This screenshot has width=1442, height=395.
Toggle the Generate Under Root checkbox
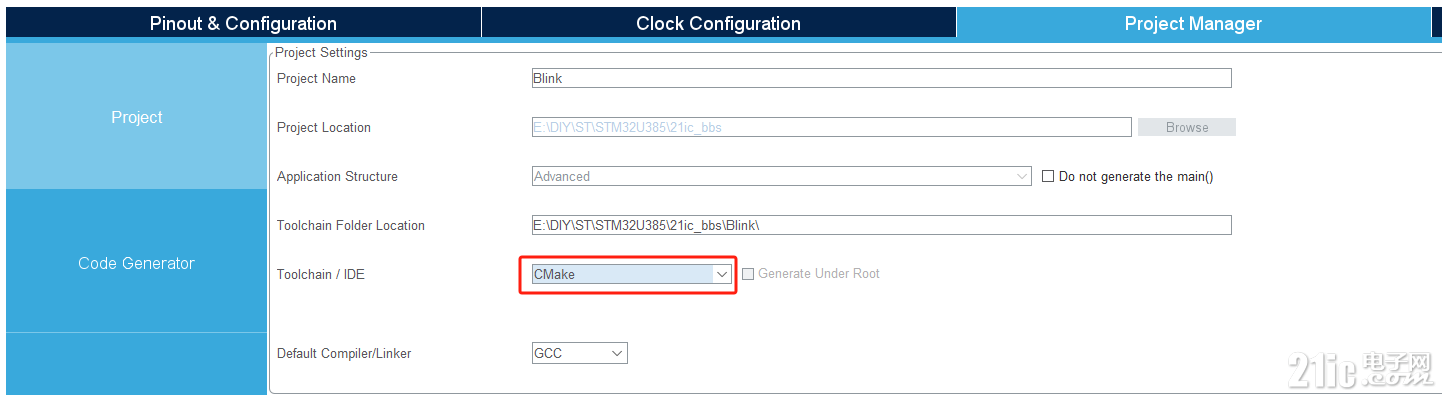tap(748, 274)
